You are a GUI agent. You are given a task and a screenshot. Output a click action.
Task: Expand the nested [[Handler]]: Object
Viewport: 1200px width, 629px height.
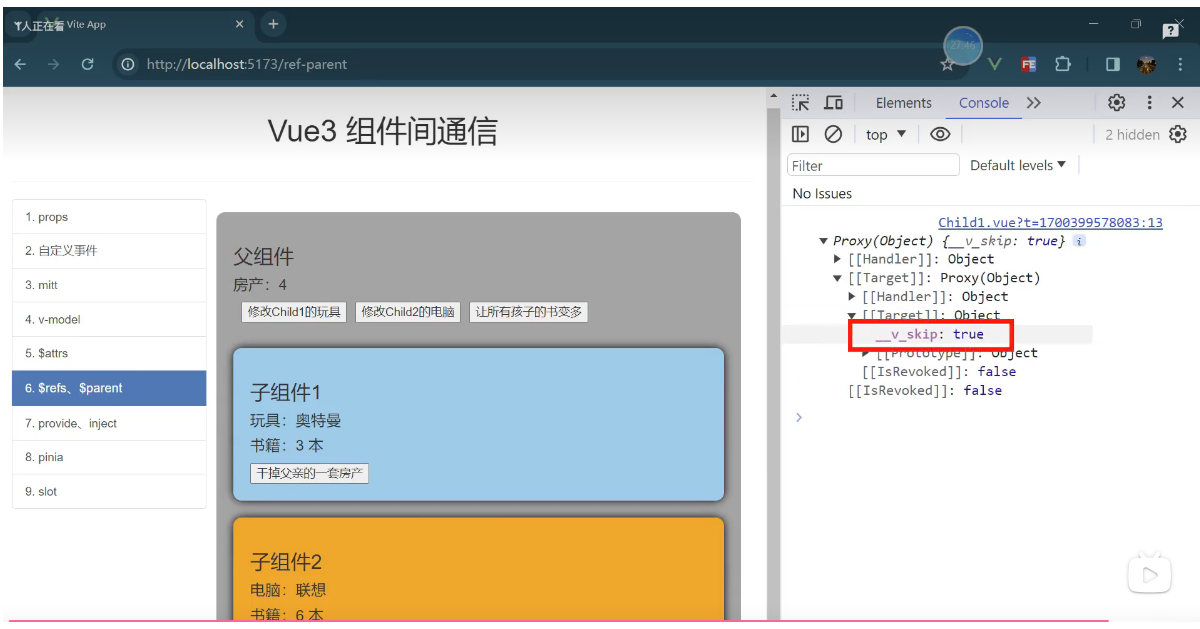852,297
